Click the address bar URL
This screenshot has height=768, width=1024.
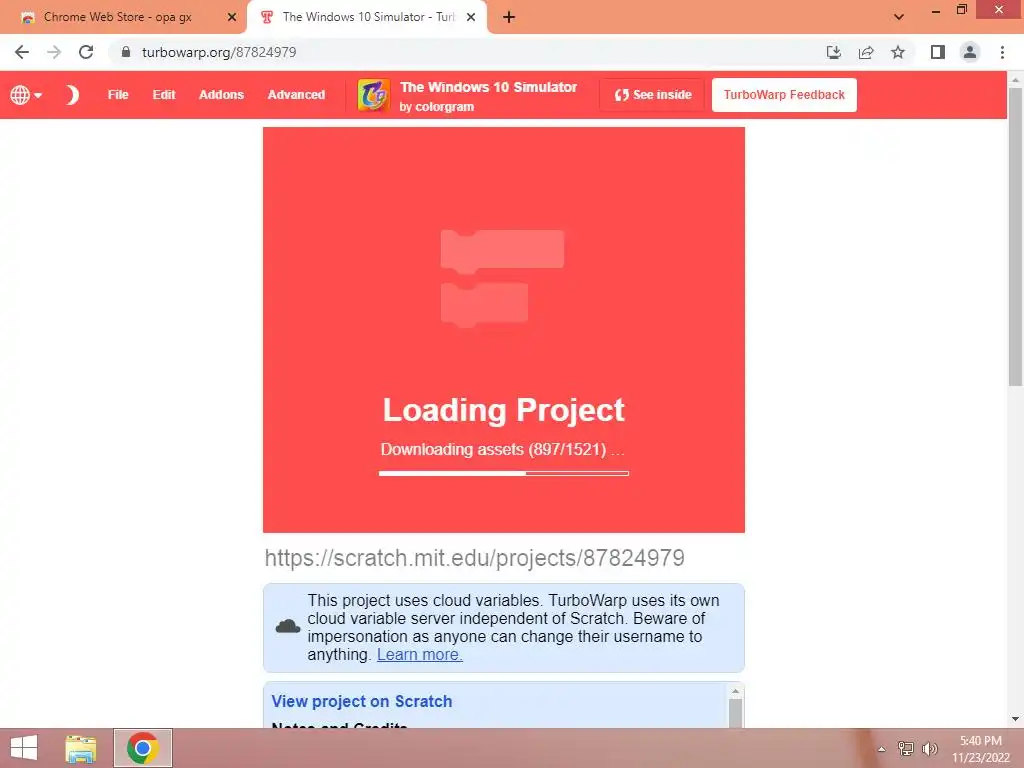tap(219, 52)
